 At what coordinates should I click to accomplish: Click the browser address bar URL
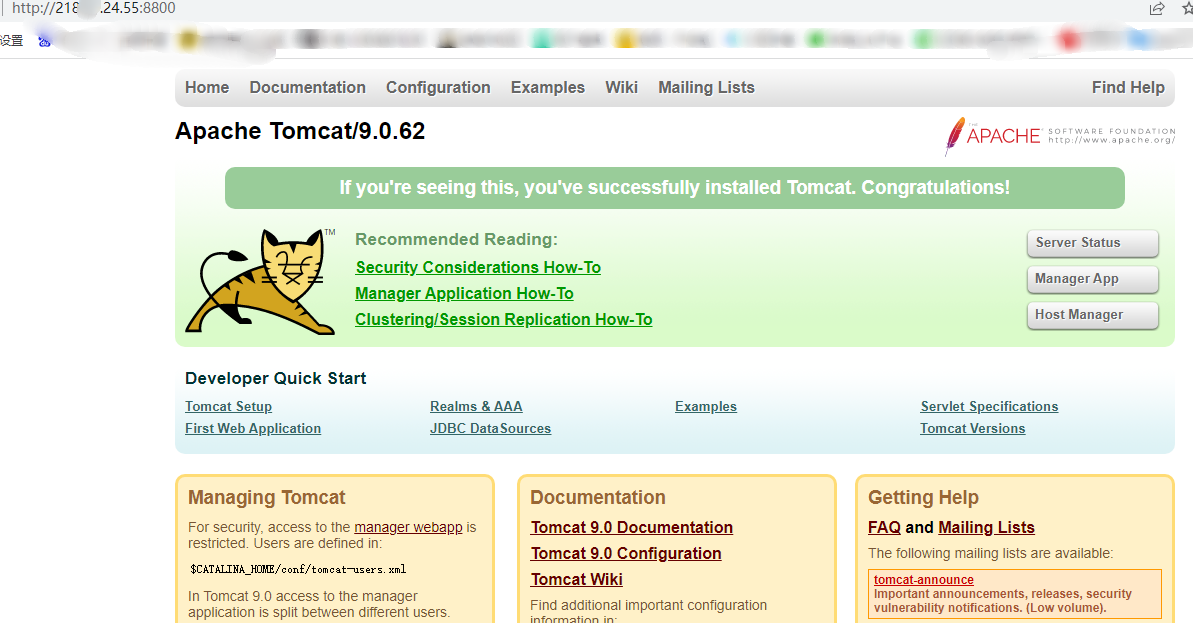[x=94, y=8]
